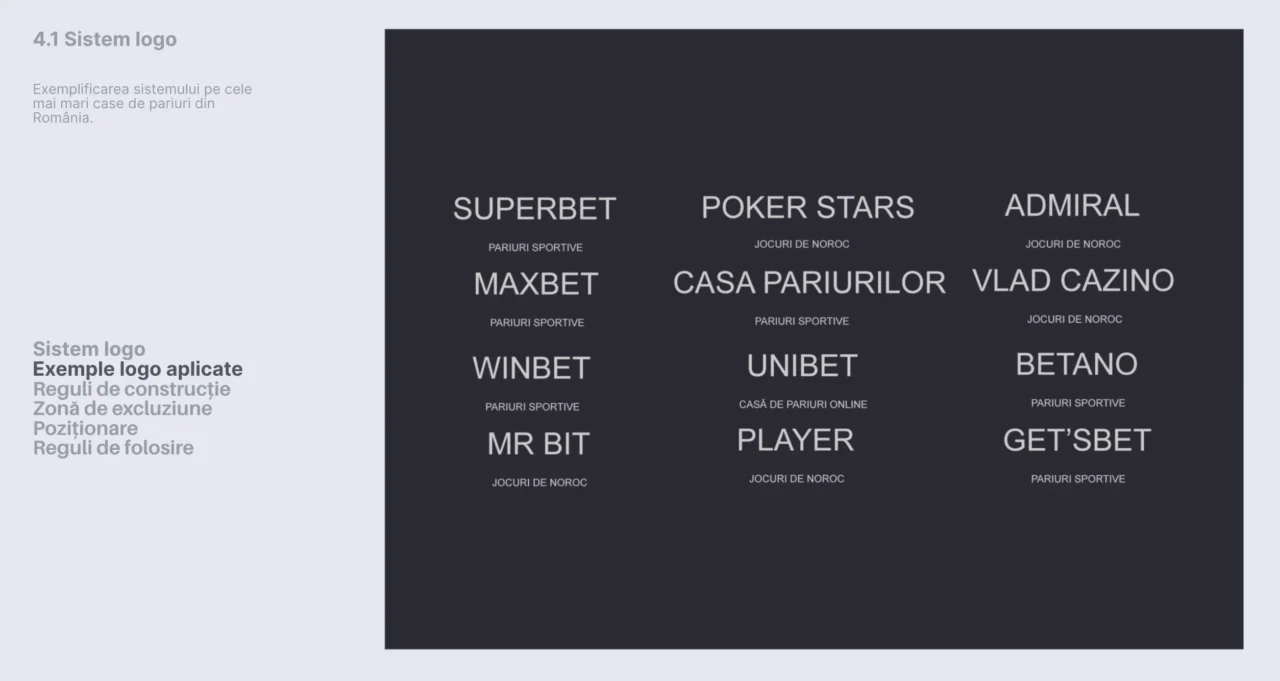Click the PLAYER logo example
The image size is (1280, 681).
pos(795,440)
